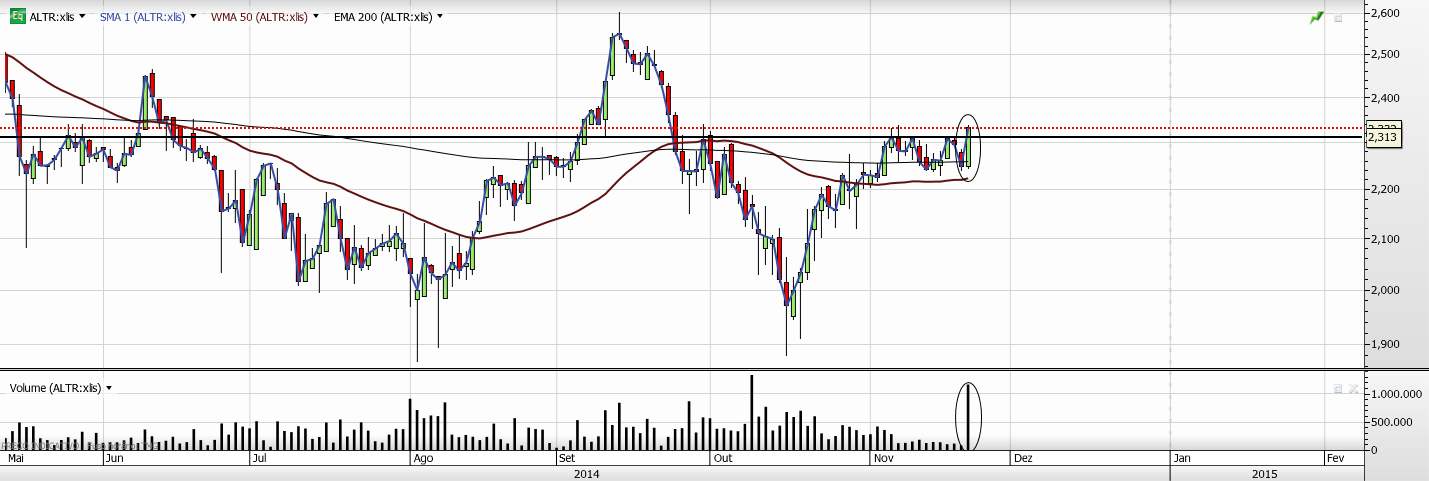Click the 2,200 price axis label
The image size is (1429, 481).
(x=1383, y=189)
